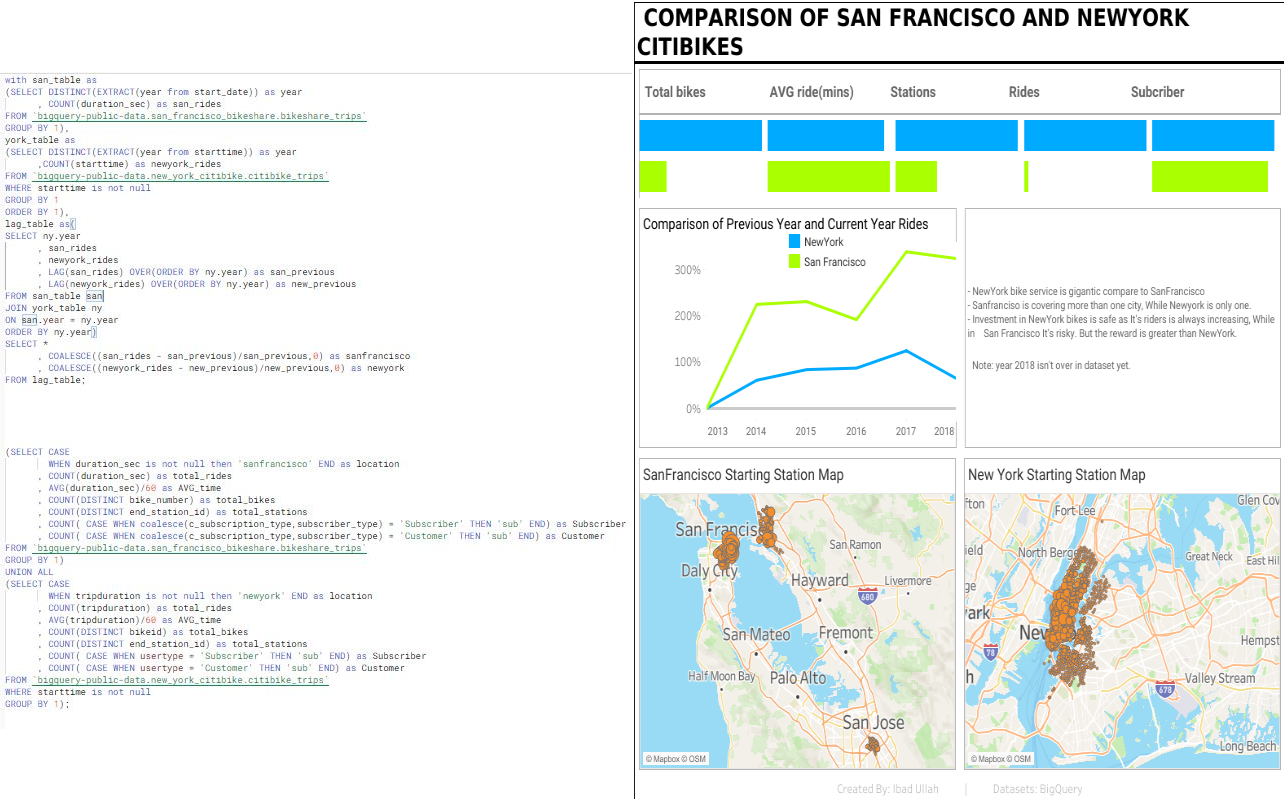Viewport: 1284px width, 799px height.
Task: Click the 'Great Neck' map label
Action: tap(1208, 556)
